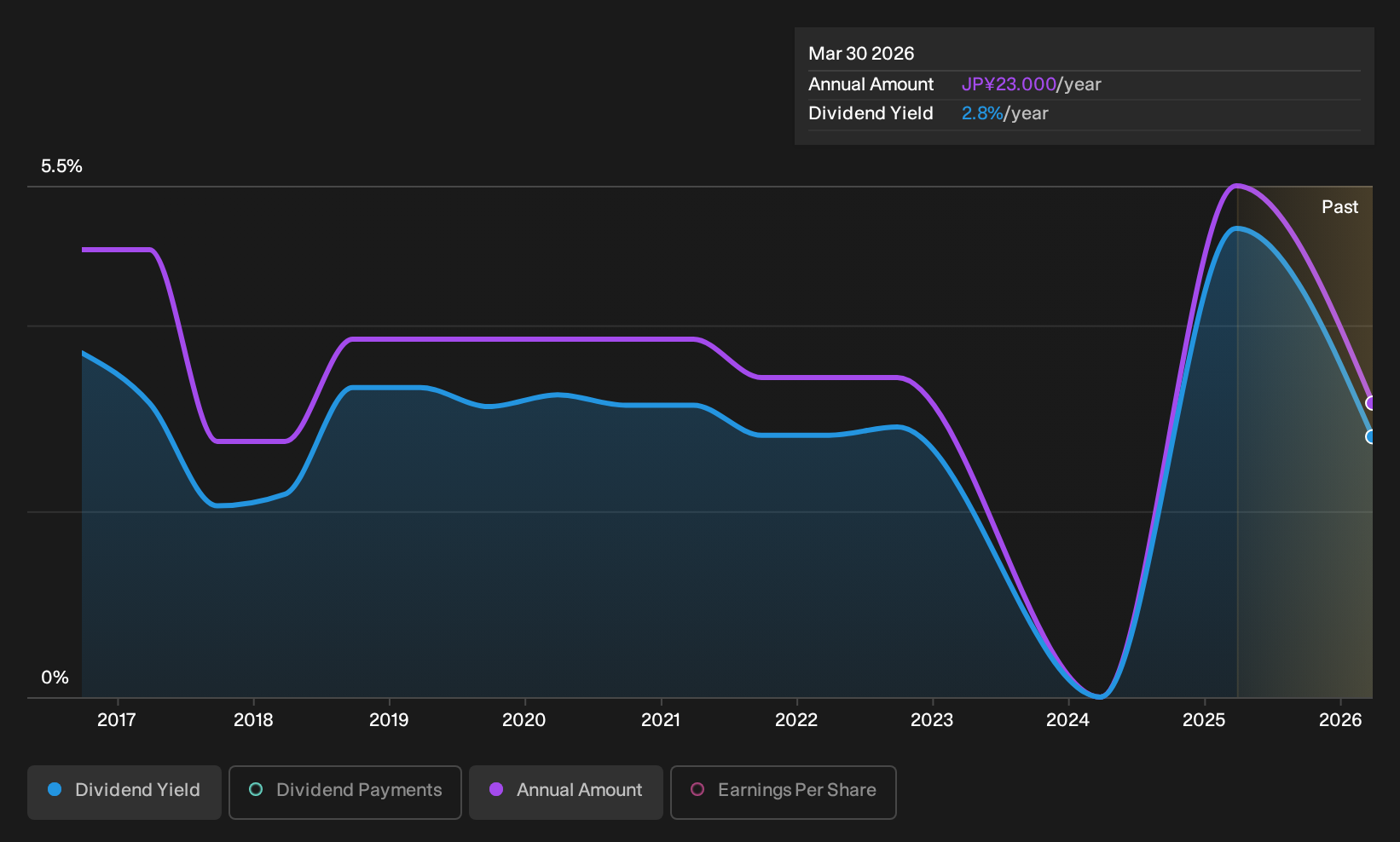Click the 2025 x-axis label
1400x842 pixels.
click(1204, 720)
